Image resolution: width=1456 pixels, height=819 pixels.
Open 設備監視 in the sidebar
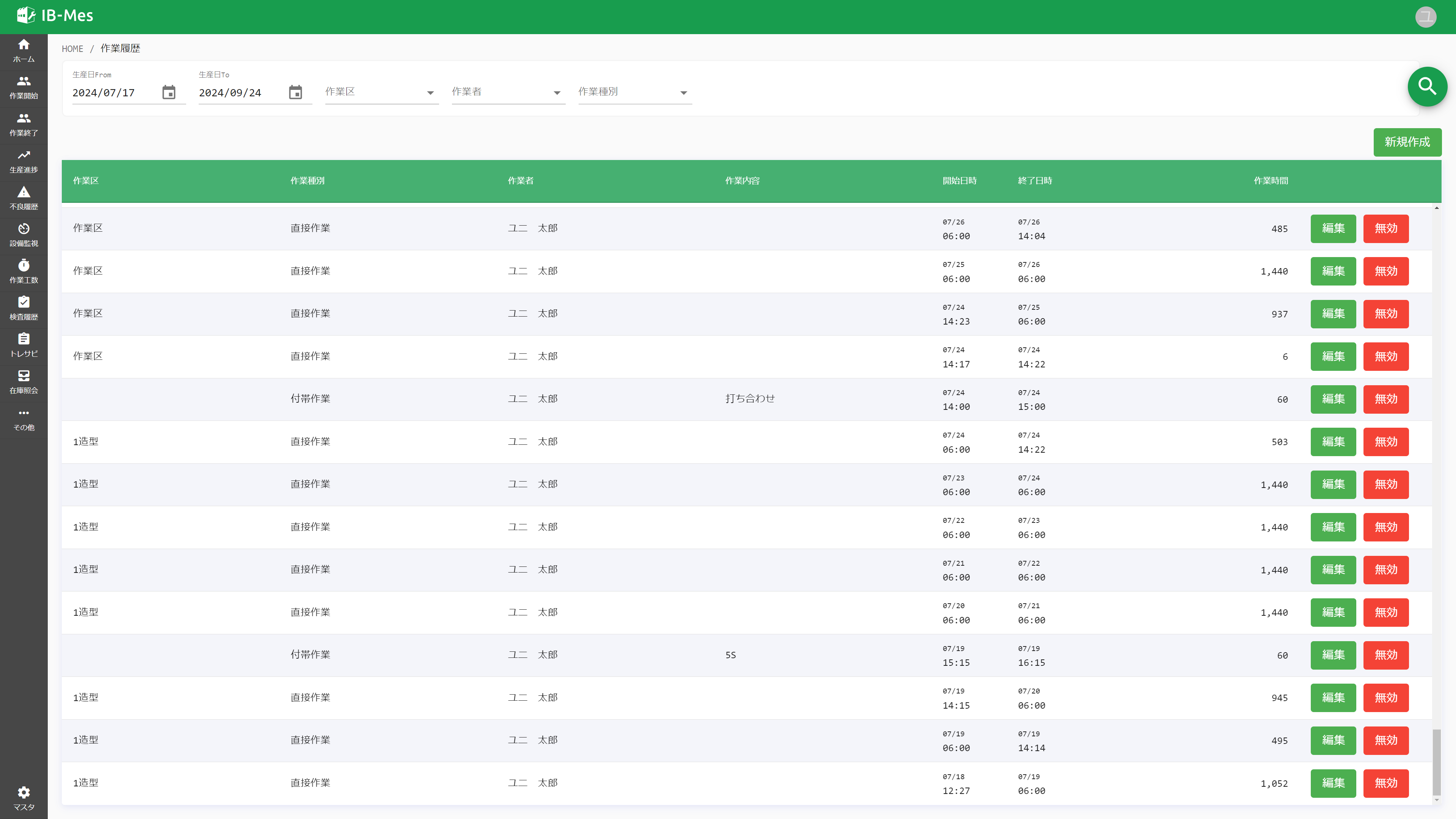24,235
